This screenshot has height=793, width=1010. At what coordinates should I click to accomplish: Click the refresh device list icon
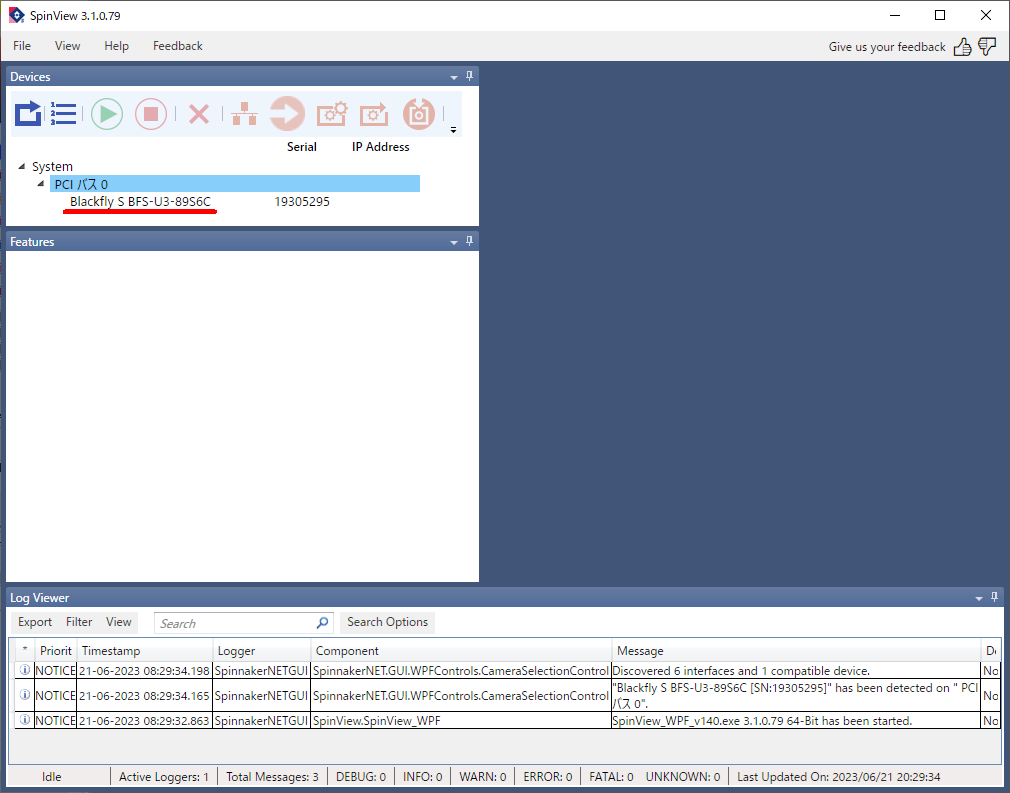point(28,114)
